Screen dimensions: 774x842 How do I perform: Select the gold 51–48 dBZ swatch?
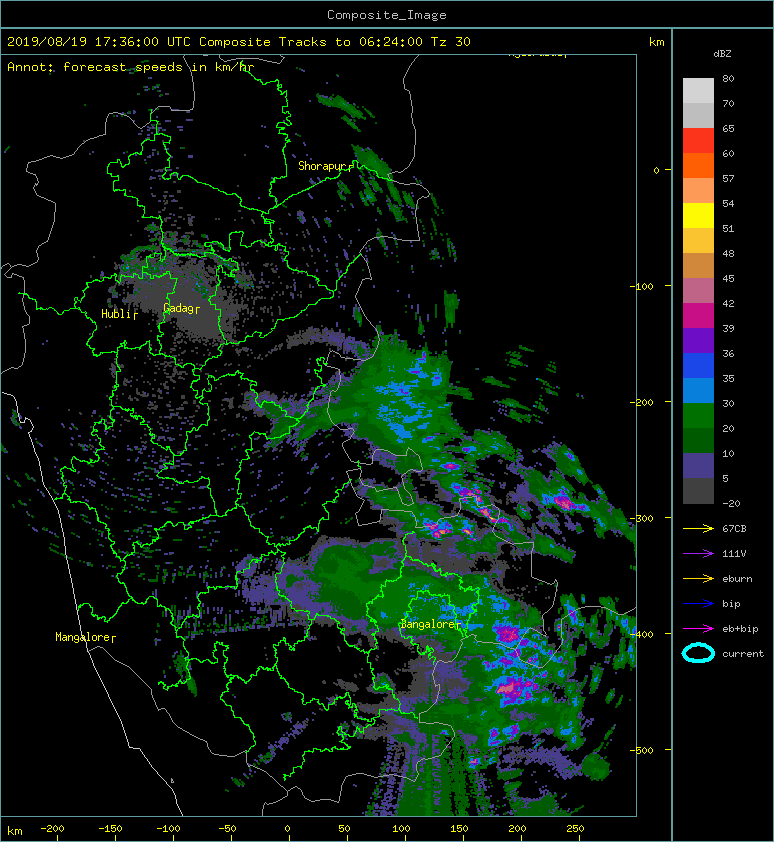tap(698, 241)
